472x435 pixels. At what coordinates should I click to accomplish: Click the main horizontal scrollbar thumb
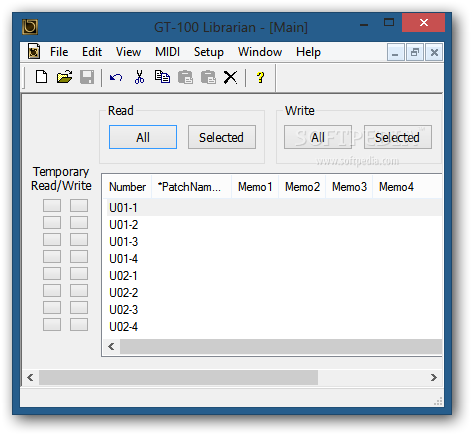click(178, 377)
